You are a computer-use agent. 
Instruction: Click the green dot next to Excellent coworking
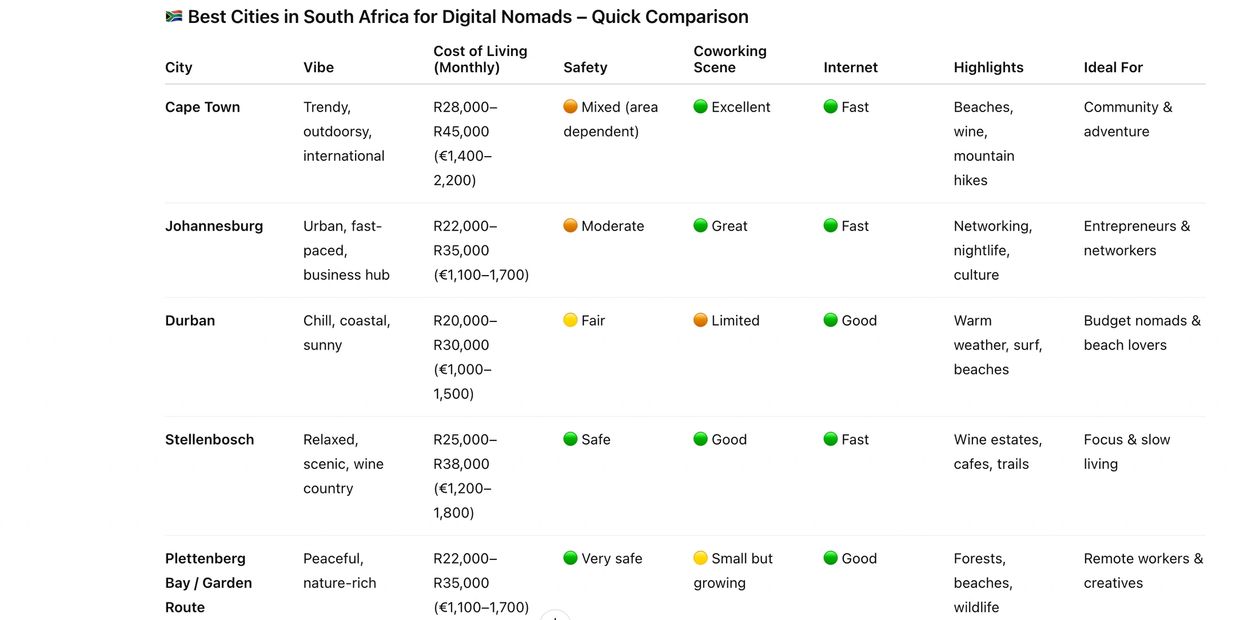(700, 107)
